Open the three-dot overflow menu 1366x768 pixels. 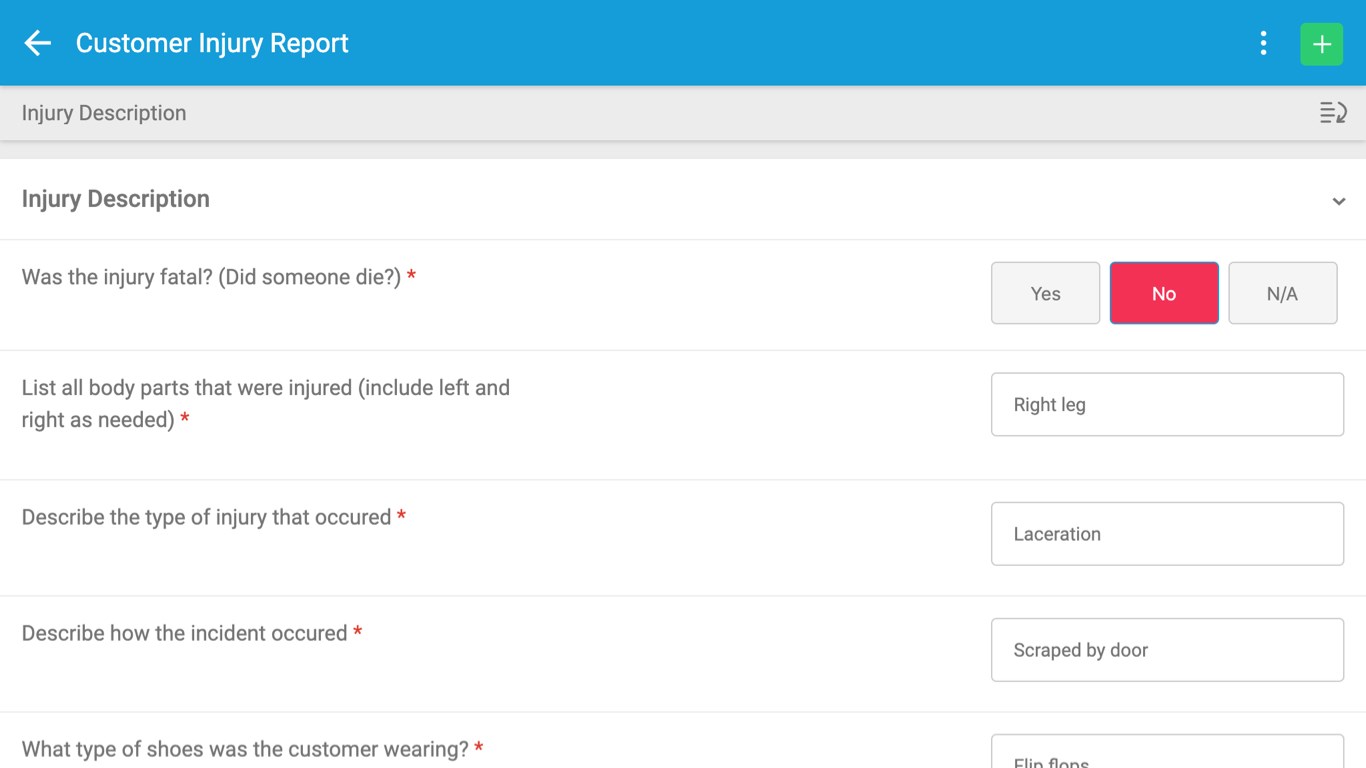pyautogui.click(x=1263, y=43)
